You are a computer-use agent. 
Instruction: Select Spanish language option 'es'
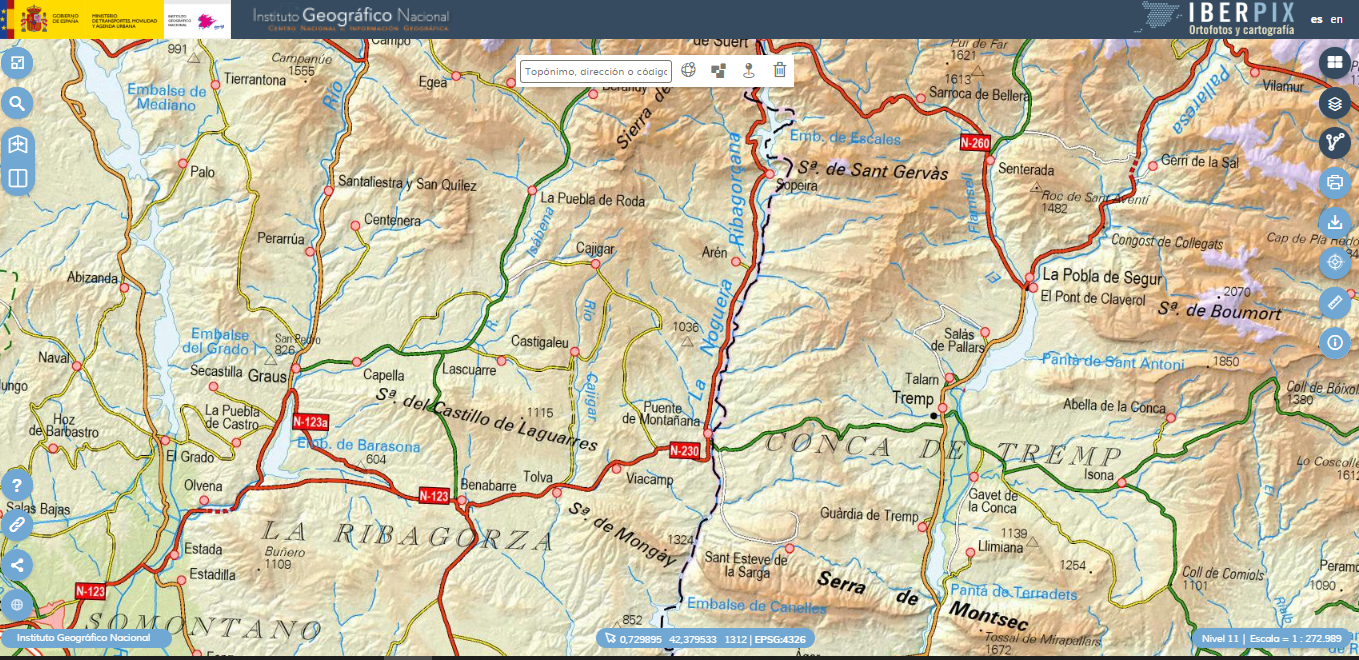pos(1316,19)
